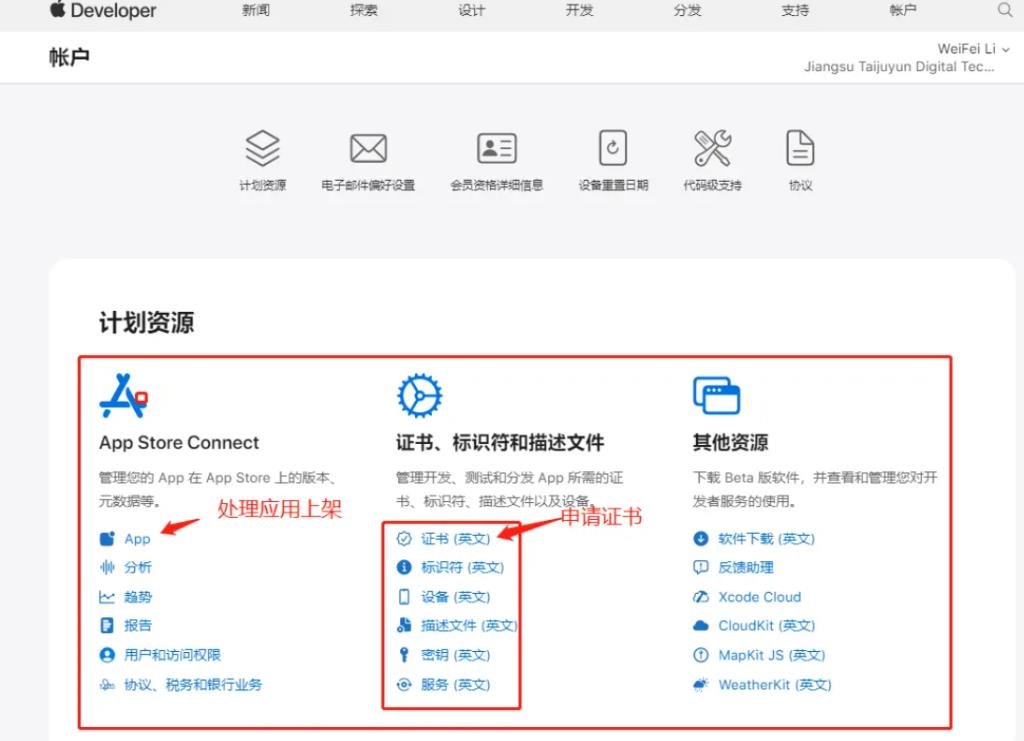The width and height of the screenshot is (1024, 741).
Task: Open the 设备重置日期 icon
Action: click(612, 149)
